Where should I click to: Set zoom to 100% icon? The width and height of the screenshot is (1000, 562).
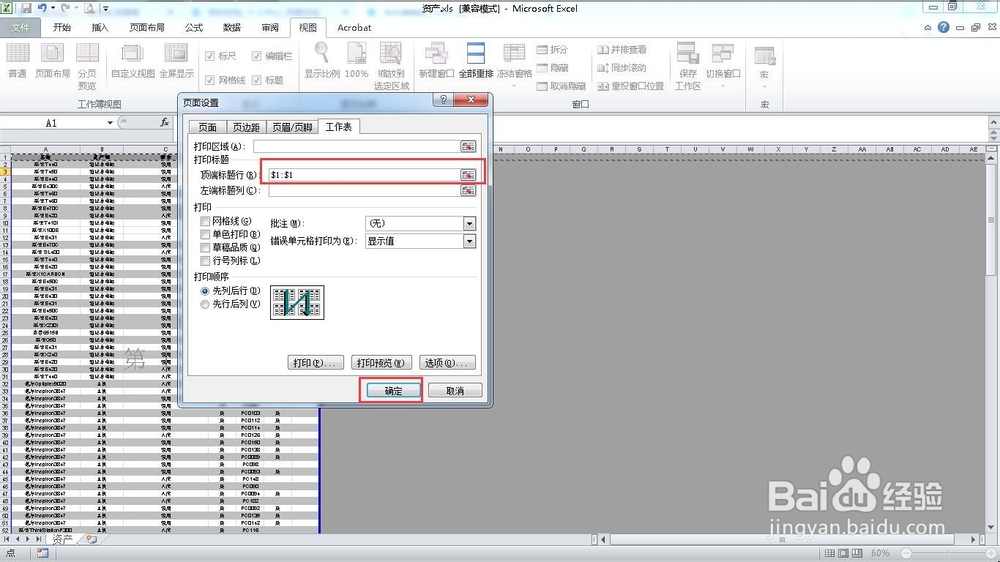tap(357, 54)
